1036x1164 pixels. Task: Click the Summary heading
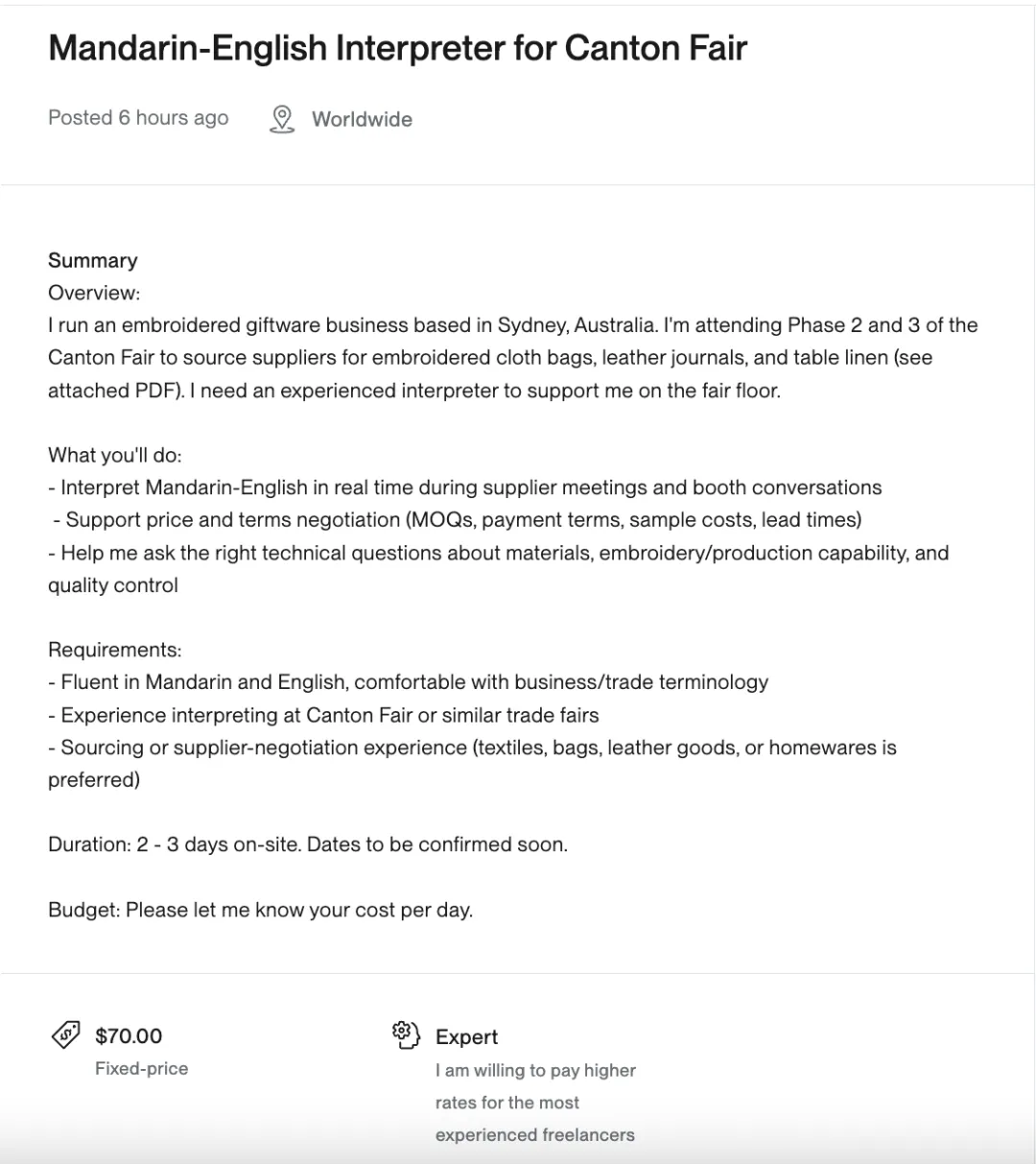[x=93, y=260]
